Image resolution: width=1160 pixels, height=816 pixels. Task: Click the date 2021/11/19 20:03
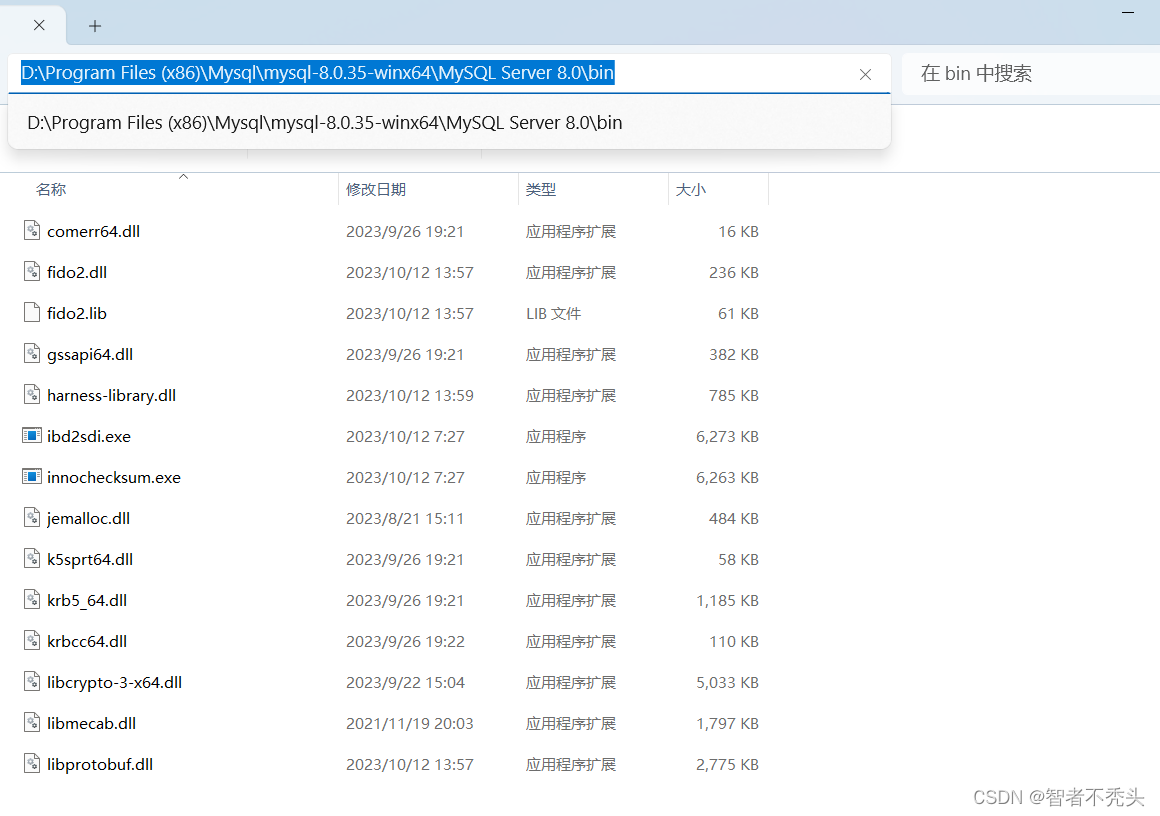pos(410,724)
